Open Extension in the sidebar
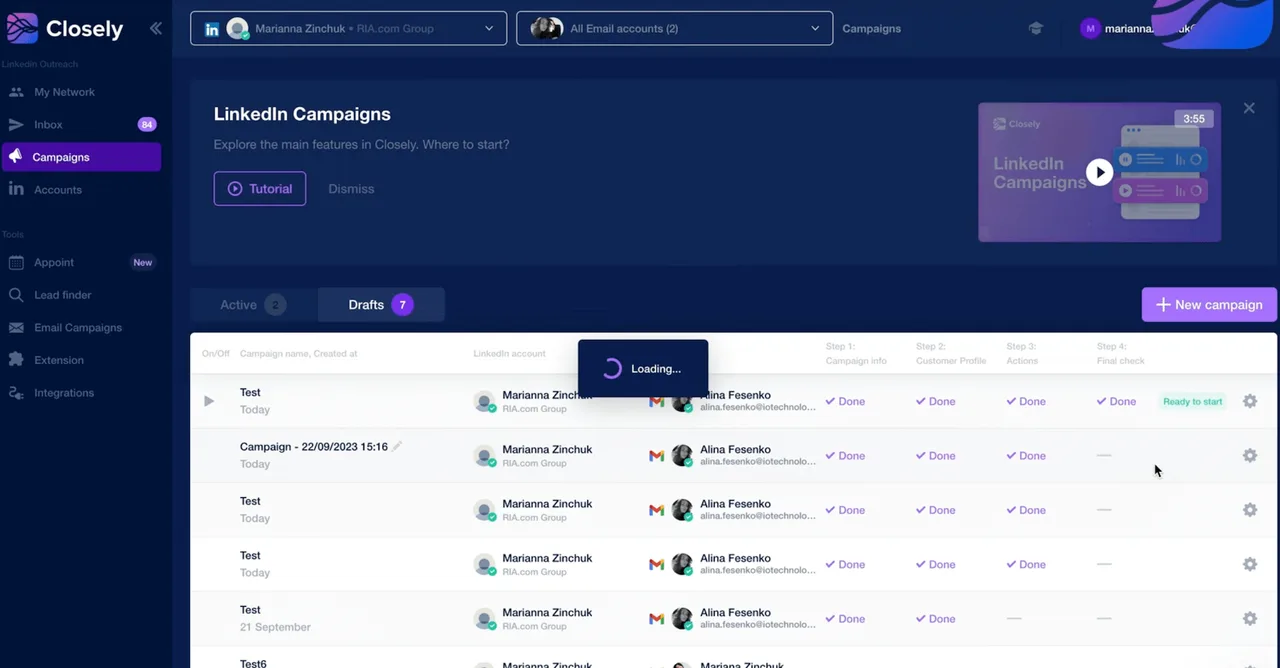Image resolution: width=1280 pixels, height=668 pixels. 59,360
